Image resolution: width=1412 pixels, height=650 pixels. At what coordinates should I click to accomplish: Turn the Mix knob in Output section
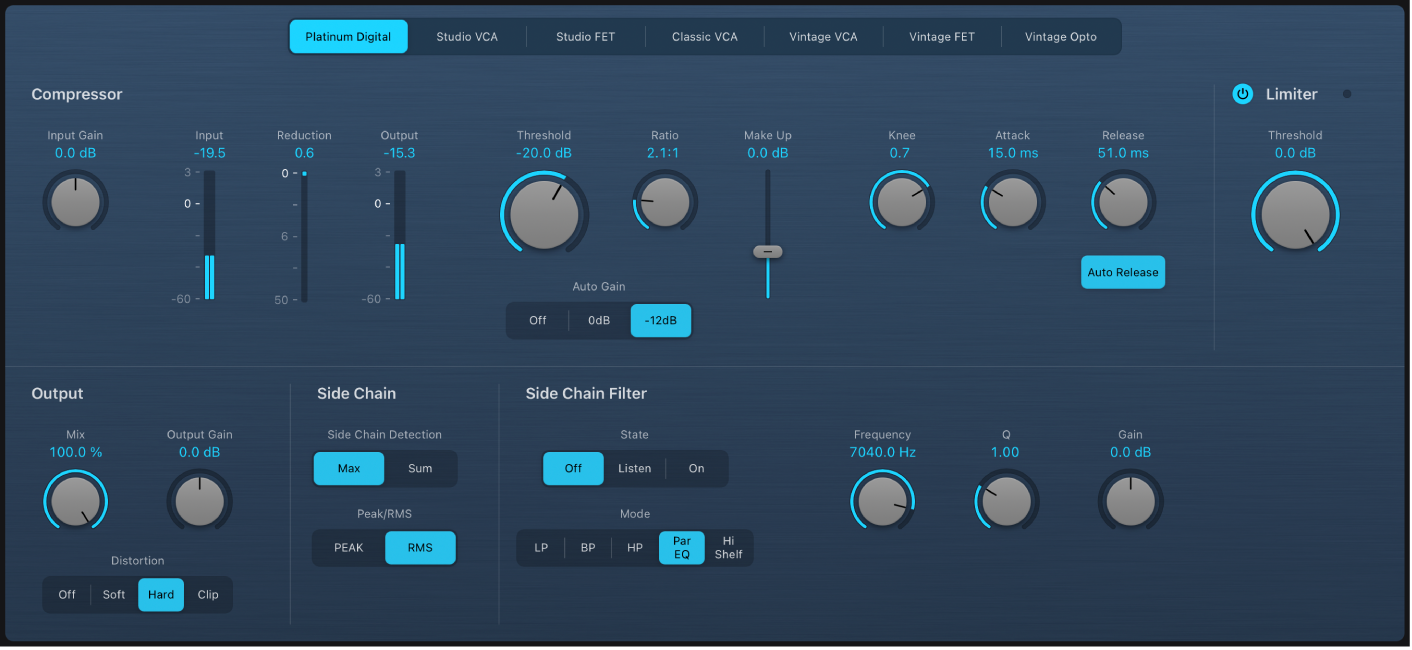(75, 500)
